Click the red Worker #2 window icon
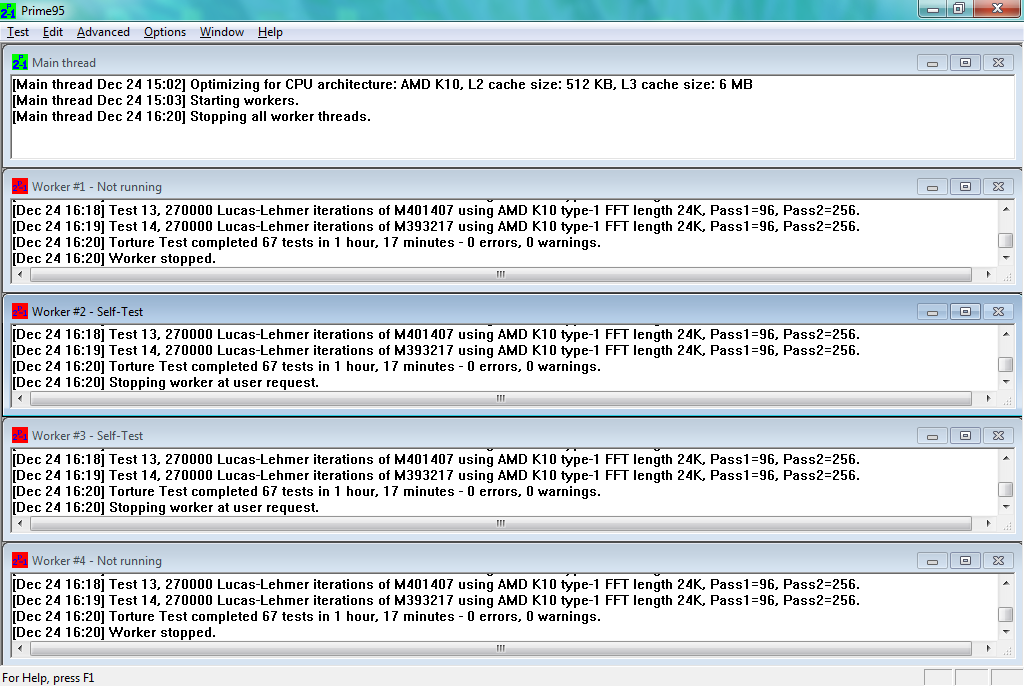Image resolution: width=1024 pixels, height=686 pixels. click(20, 312)
